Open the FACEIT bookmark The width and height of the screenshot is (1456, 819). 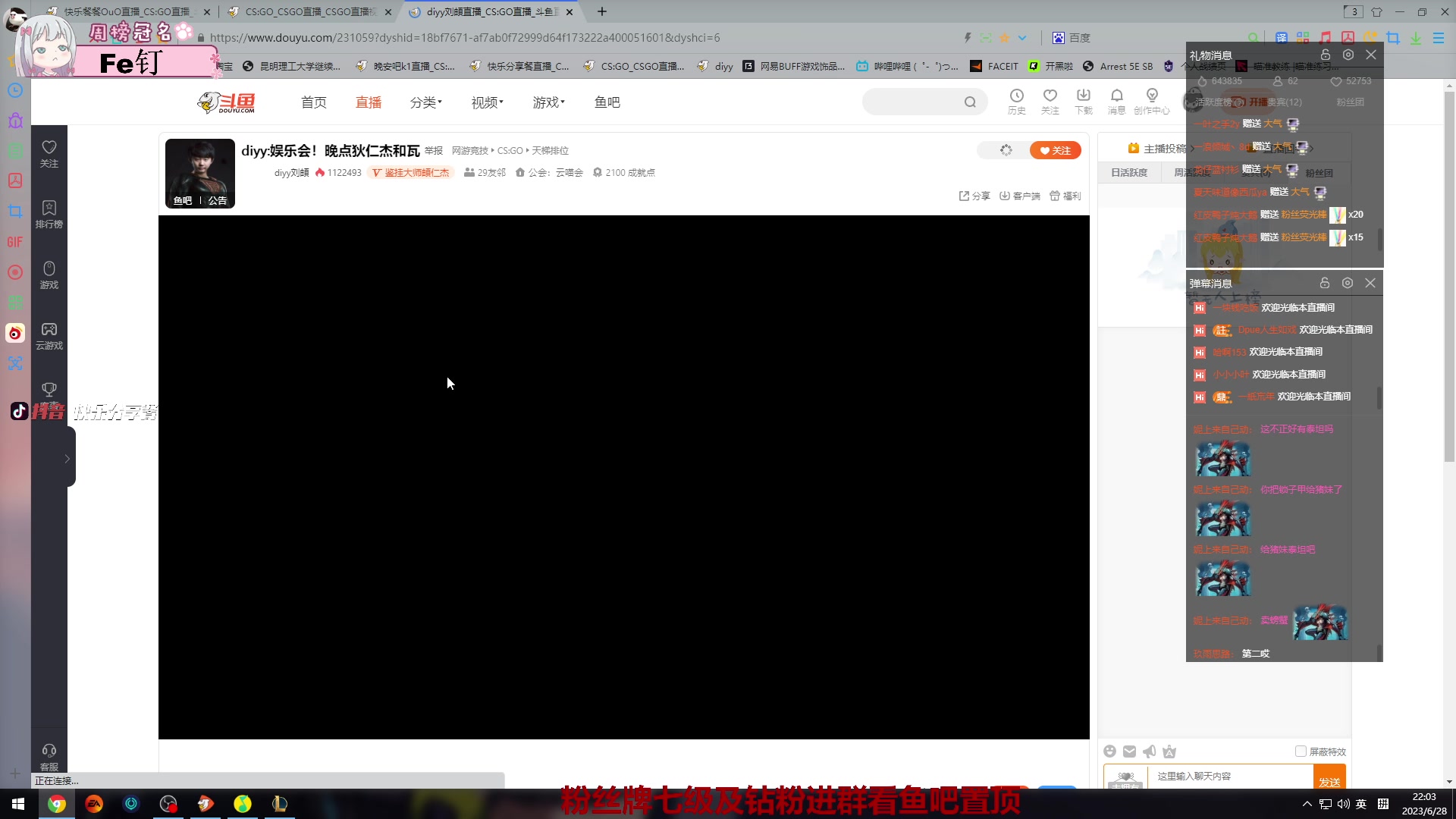coord(994,67)
